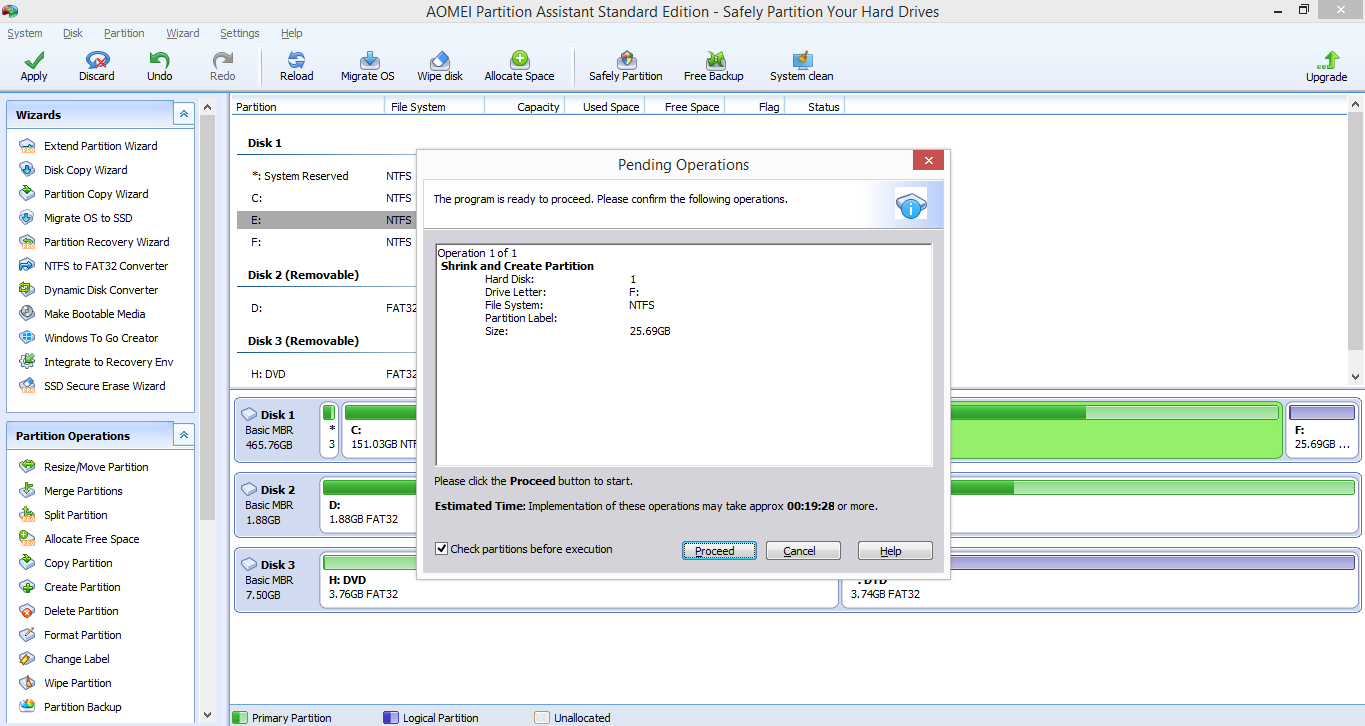The image size is (1365, 726).
Task: Open the Disk Copy Wizard
Action: 85,170
